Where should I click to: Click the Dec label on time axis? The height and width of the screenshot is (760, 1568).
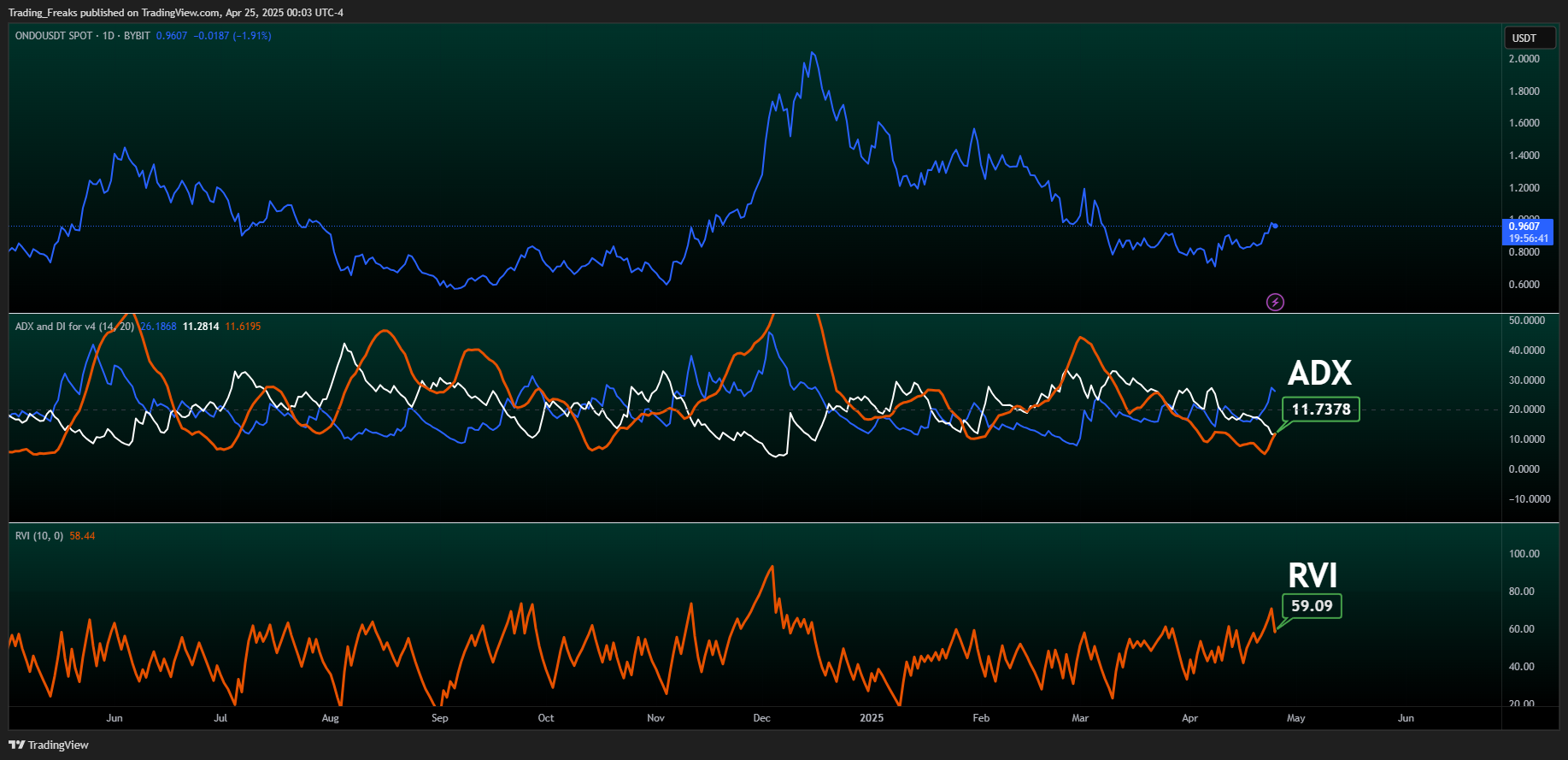point(761,718)
